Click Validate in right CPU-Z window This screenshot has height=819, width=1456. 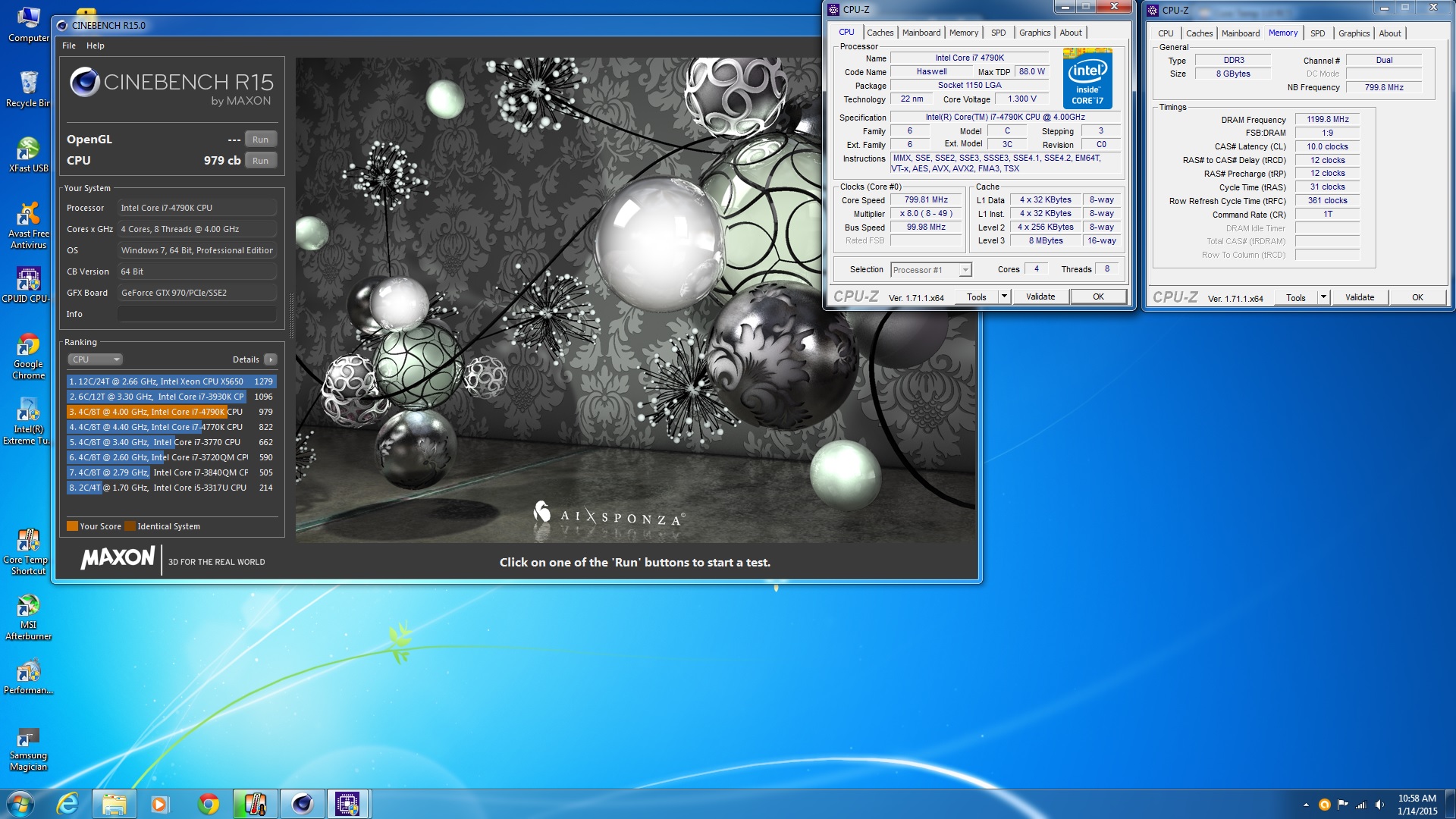point(1360,298)
